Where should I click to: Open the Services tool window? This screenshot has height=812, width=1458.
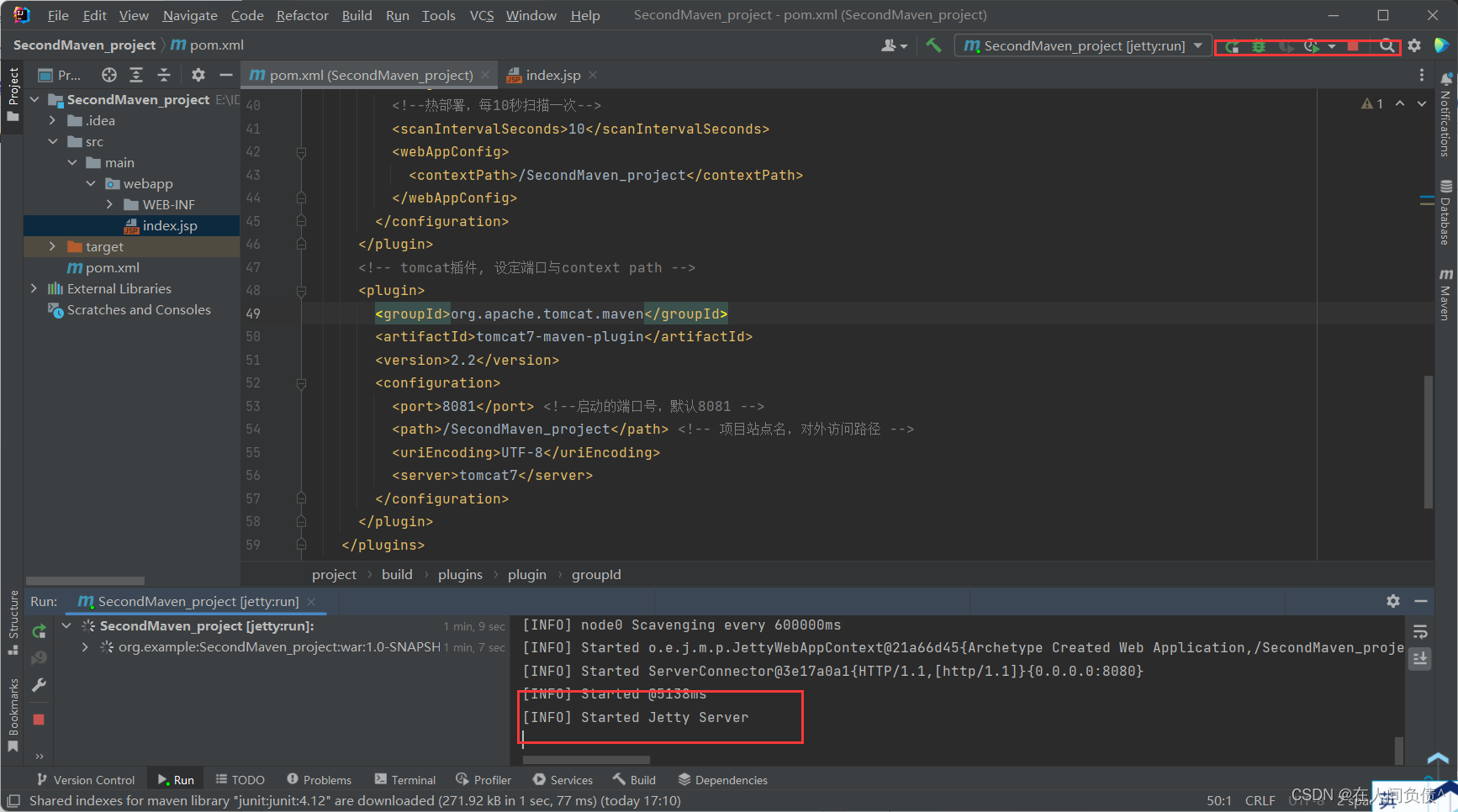pos(563,780)
